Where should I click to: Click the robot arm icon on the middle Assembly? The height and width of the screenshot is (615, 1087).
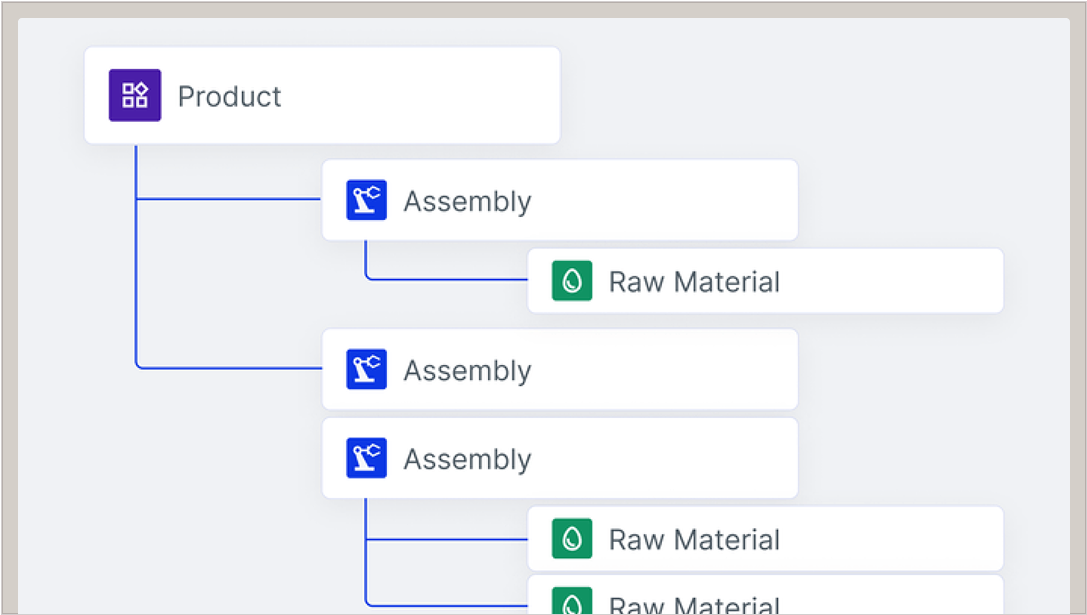[366, 369]
